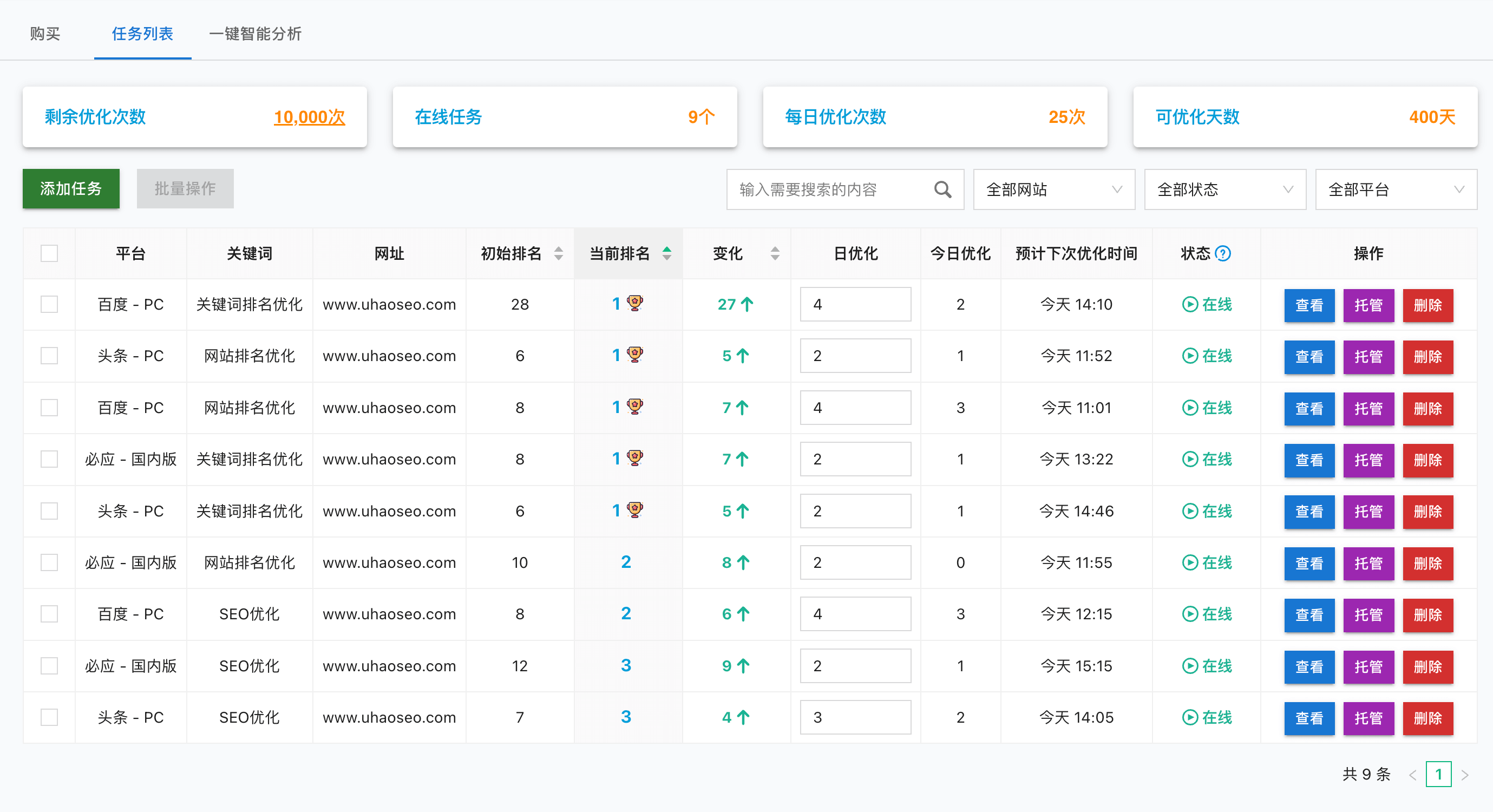The height and width of the screenshot is (812, 1493).
Task: Open the 10,000次 remaining optimizations link
Action: [x=309, y=117]
